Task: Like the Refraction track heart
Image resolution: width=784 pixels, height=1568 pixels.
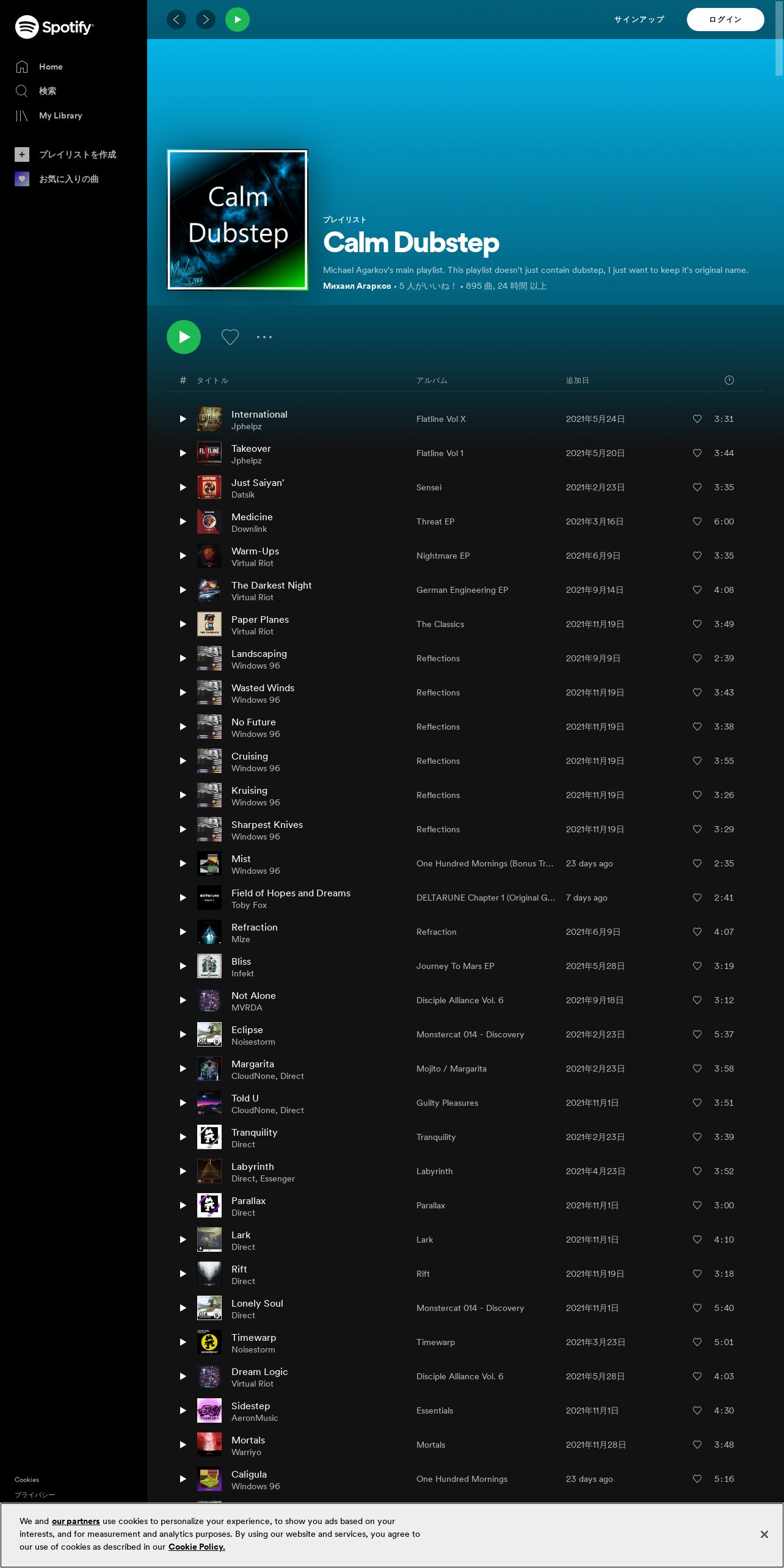Action: (x=697, y=932)
